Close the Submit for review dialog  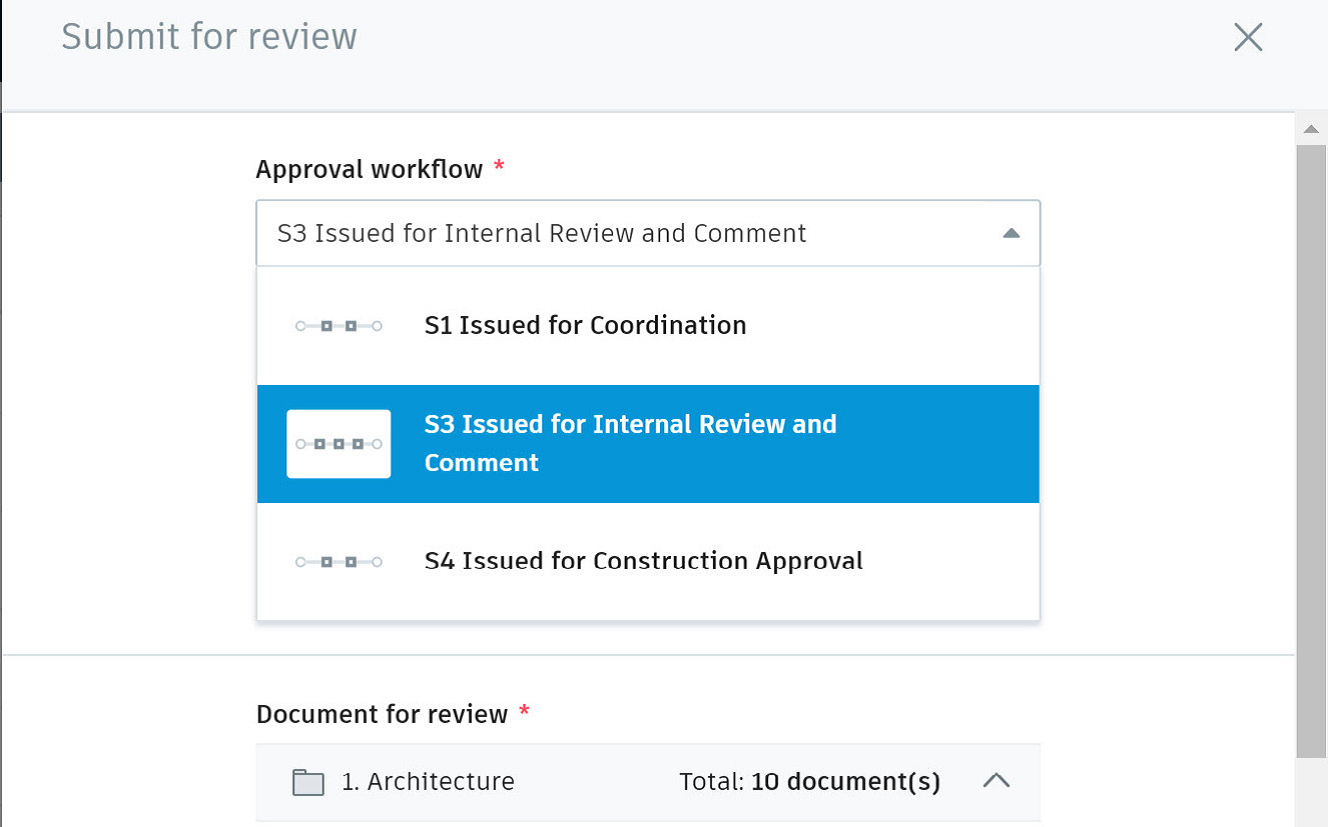point(1248,38)
